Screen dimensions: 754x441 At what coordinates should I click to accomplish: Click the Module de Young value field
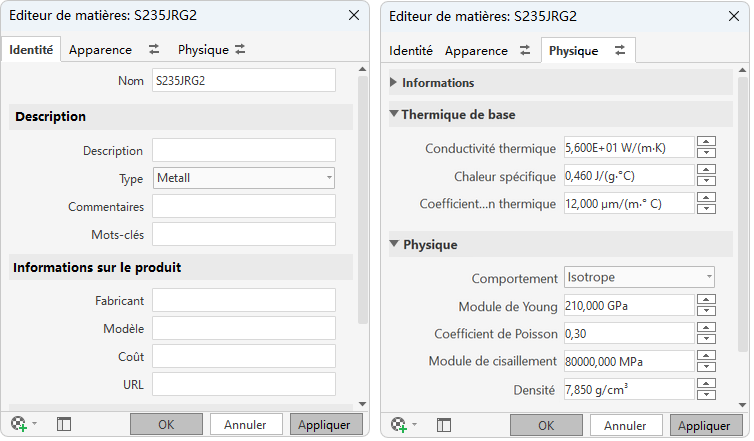tap(629, 305)
